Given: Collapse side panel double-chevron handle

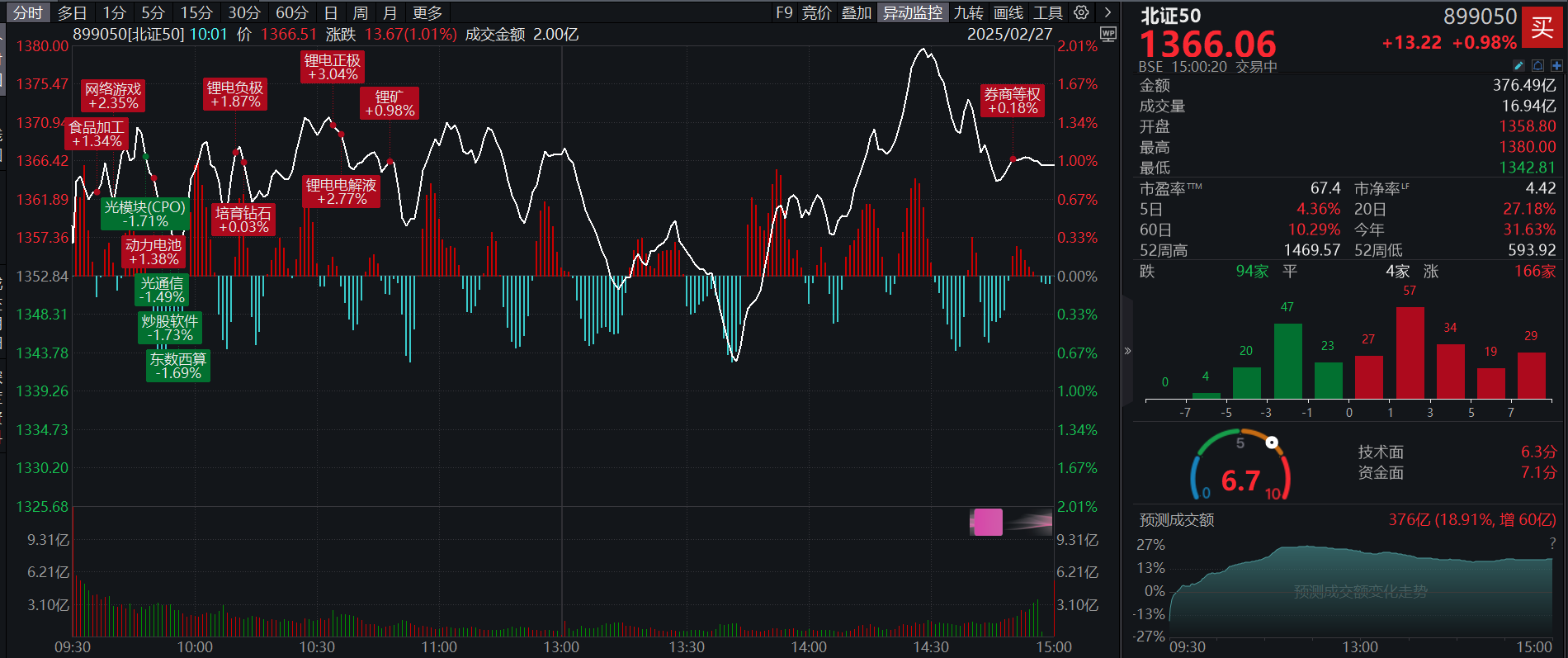Looking at the screenshot, I should (x=1127, y=351).
